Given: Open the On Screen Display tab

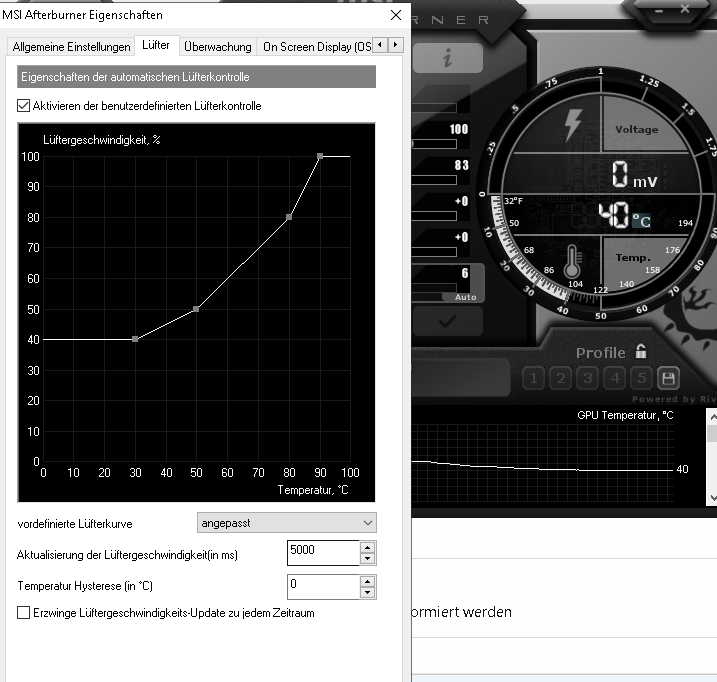Looking at the screenshot, I should tap(317, 47).
